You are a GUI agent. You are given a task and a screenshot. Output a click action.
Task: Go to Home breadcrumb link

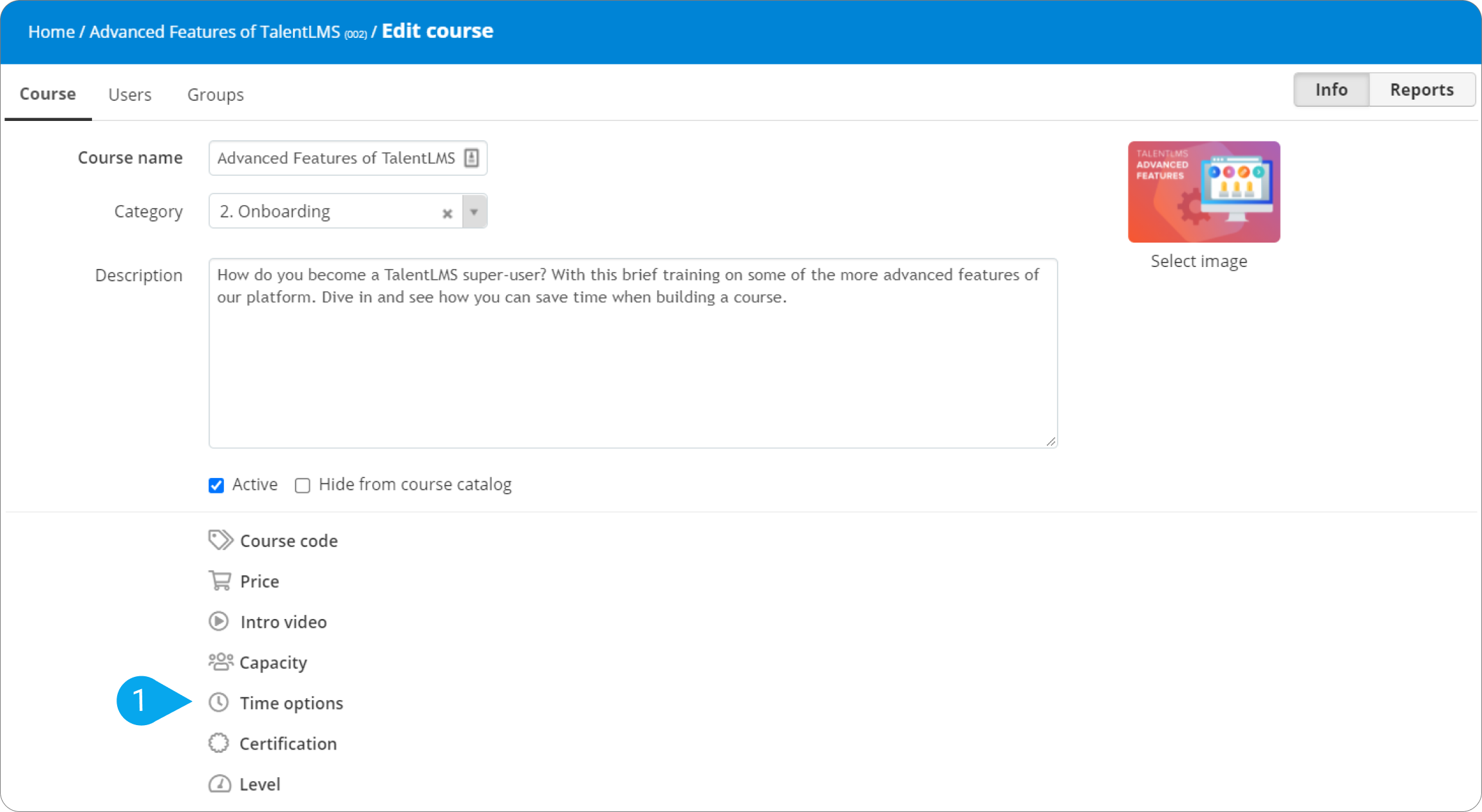coord(52,32)
